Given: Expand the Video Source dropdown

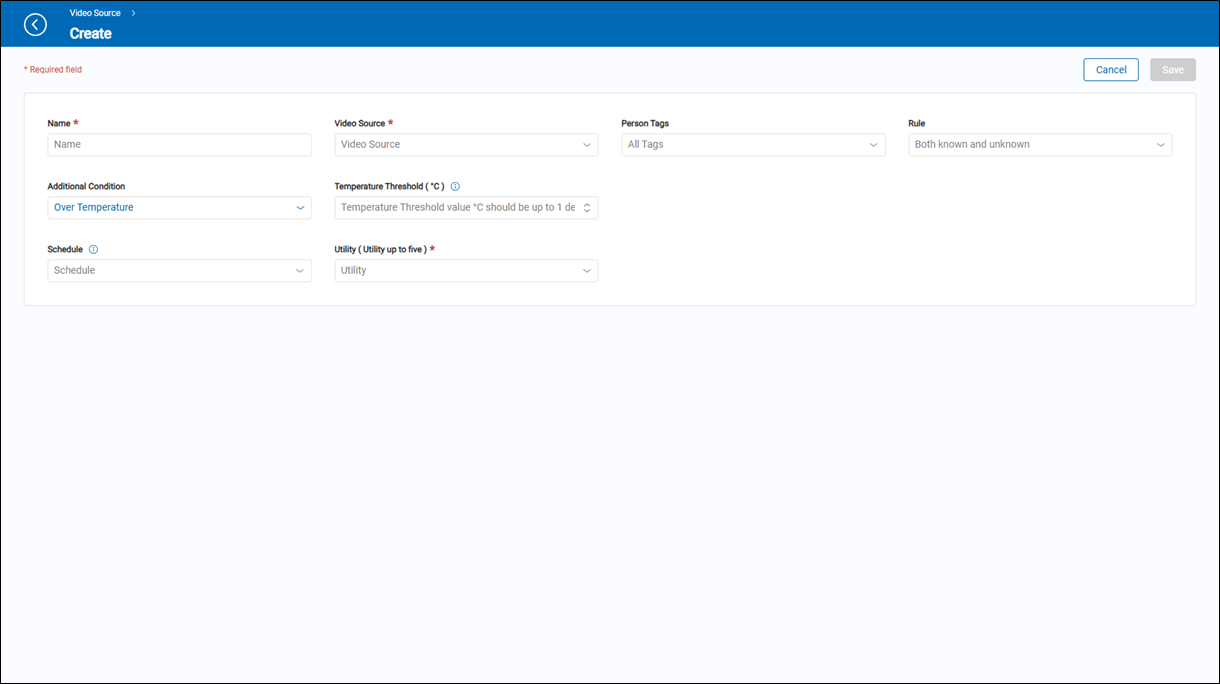Looking at the screenshot, I should point(466,145).
